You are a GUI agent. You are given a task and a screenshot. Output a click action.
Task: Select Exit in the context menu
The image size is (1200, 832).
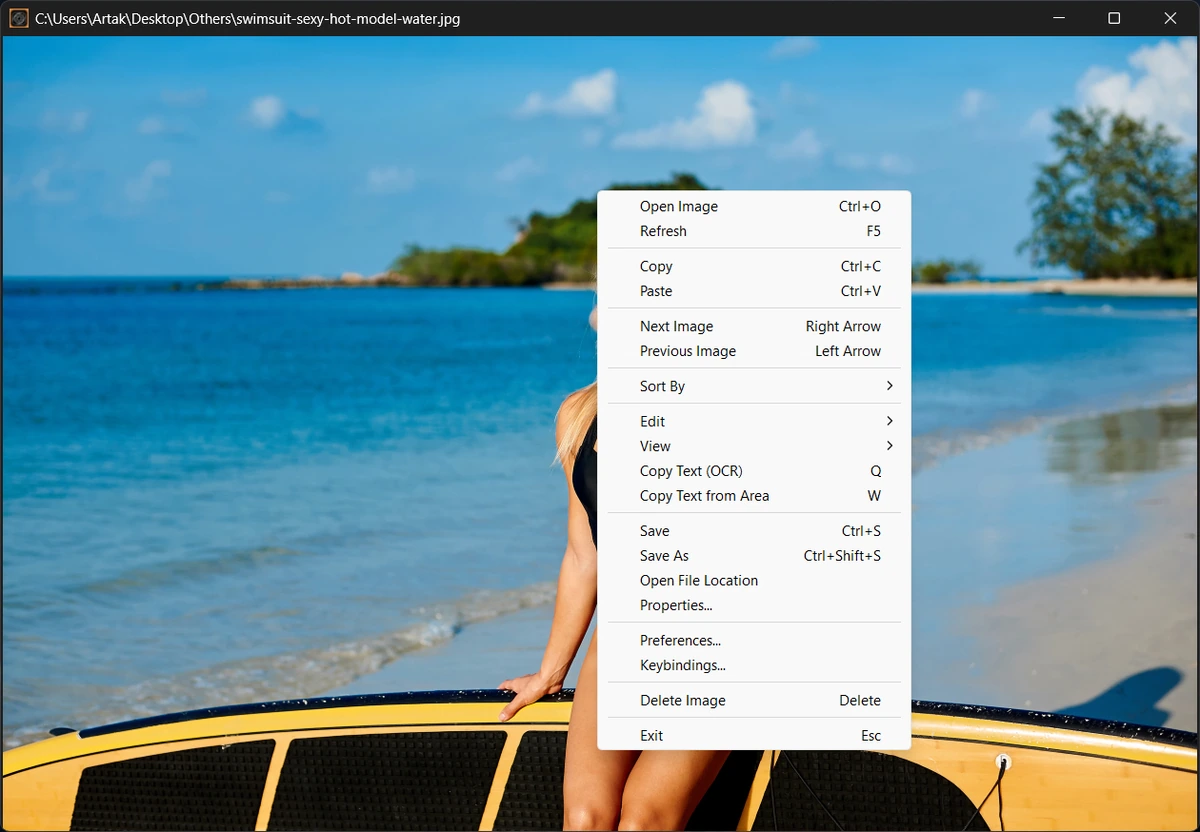click(754, 736)
